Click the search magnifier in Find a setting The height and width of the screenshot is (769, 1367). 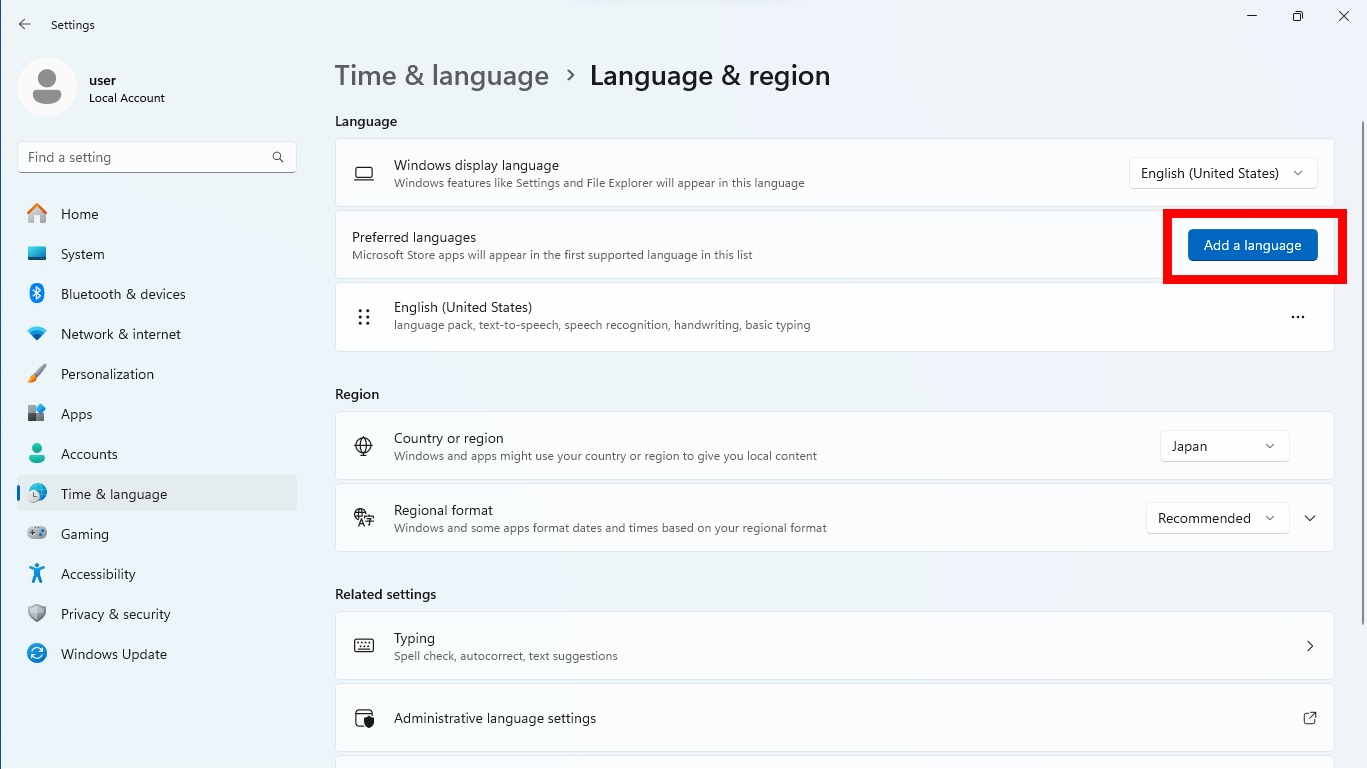pos(277,157)
